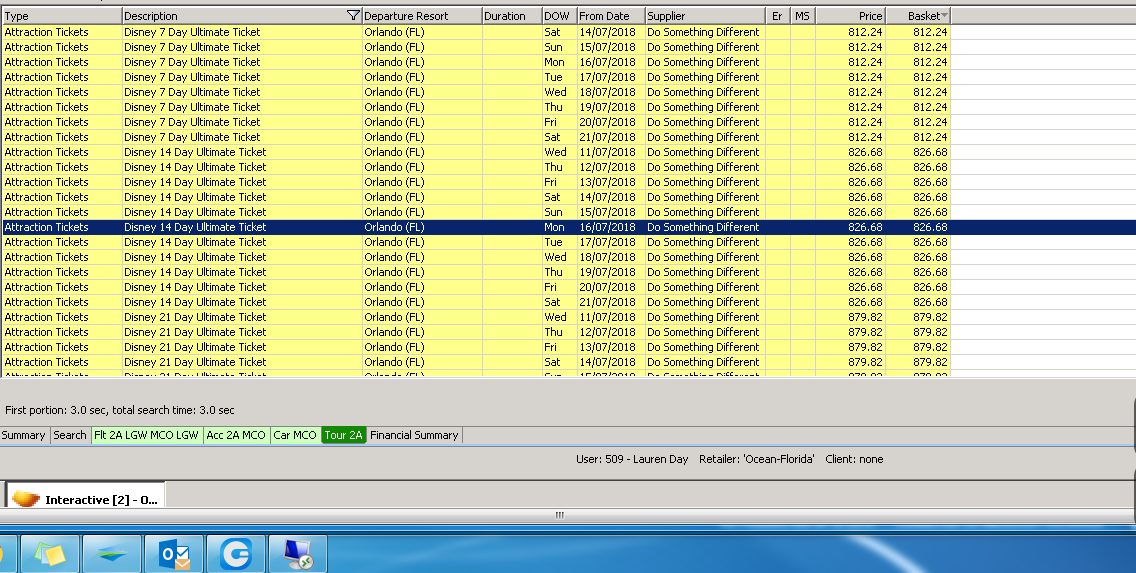The height and width of the screenshot is (573, 1136).
Task: Open the Car MCO tab
Action: coord(295,435)
